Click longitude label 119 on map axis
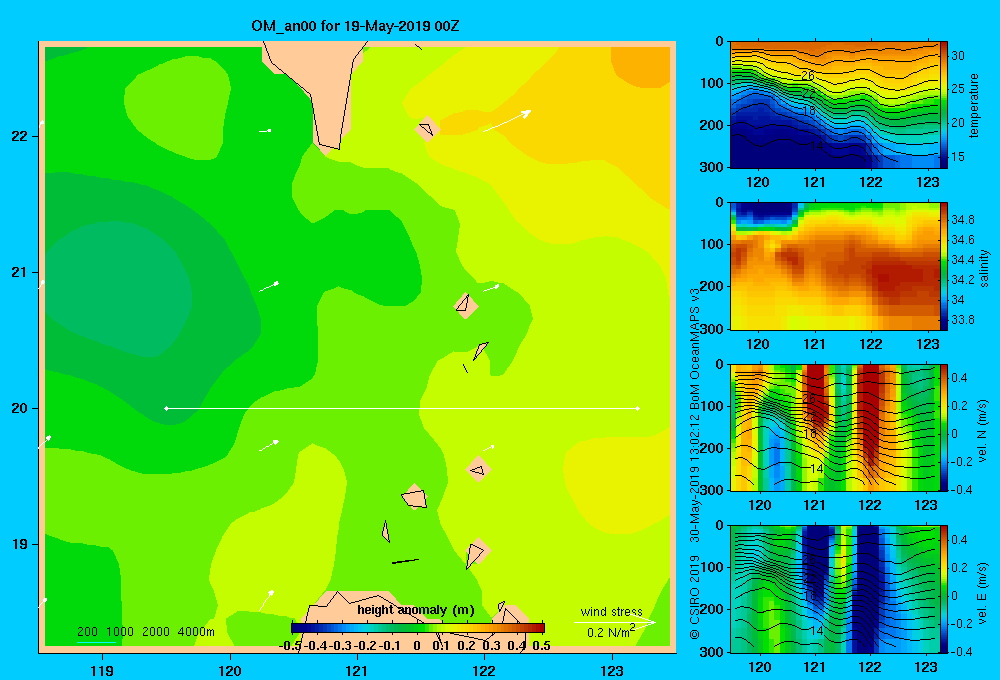Viewport: 1000px width, 680px height. [102, 670]
